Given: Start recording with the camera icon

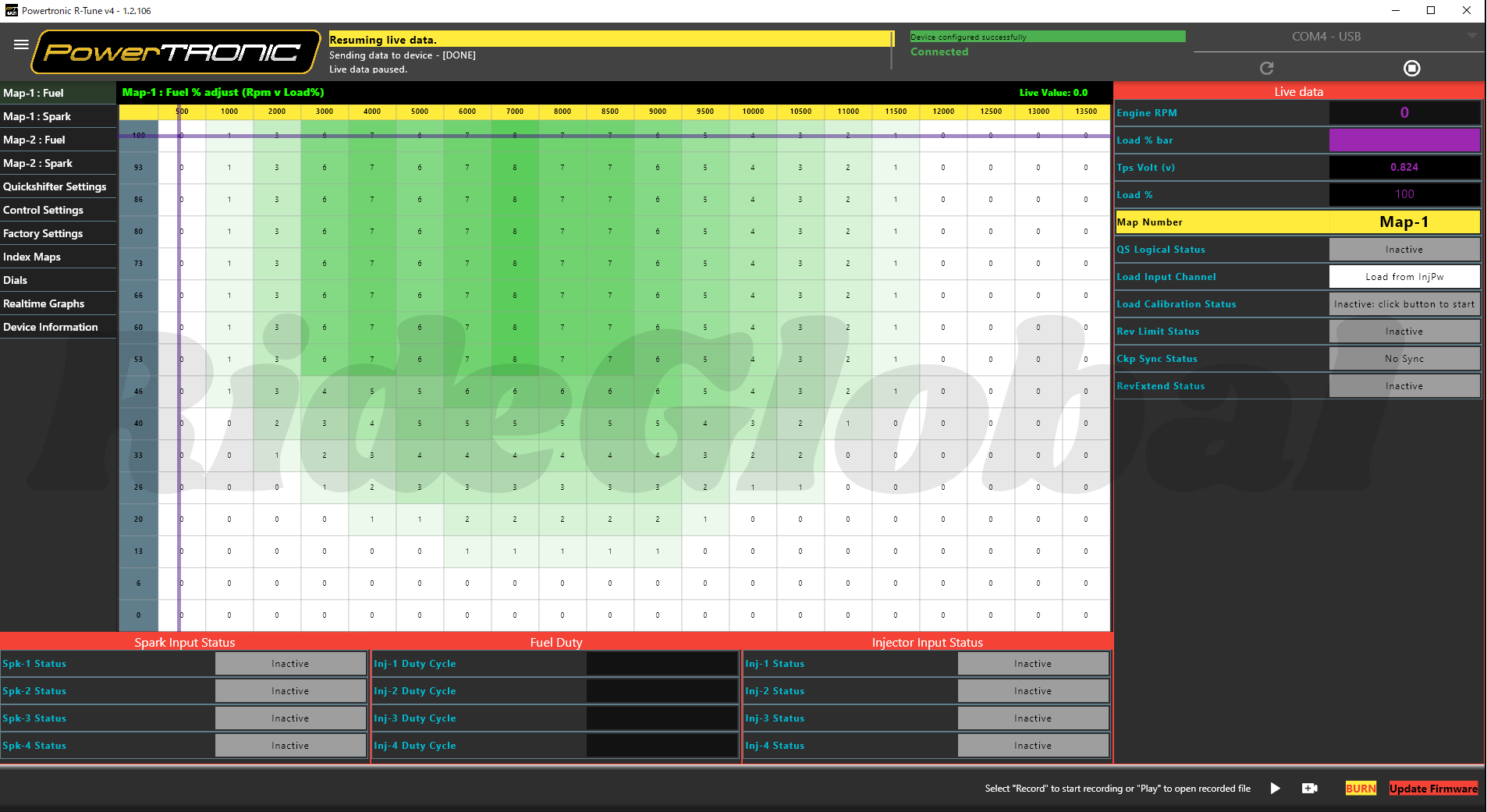Looking at the screenshot, I should pos(1310,789).
